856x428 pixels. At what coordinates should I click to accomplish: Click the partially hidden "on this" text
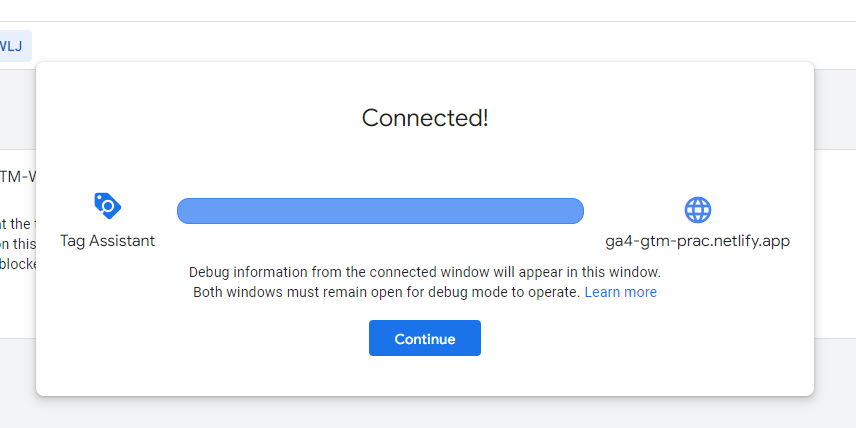click(18, 244)
